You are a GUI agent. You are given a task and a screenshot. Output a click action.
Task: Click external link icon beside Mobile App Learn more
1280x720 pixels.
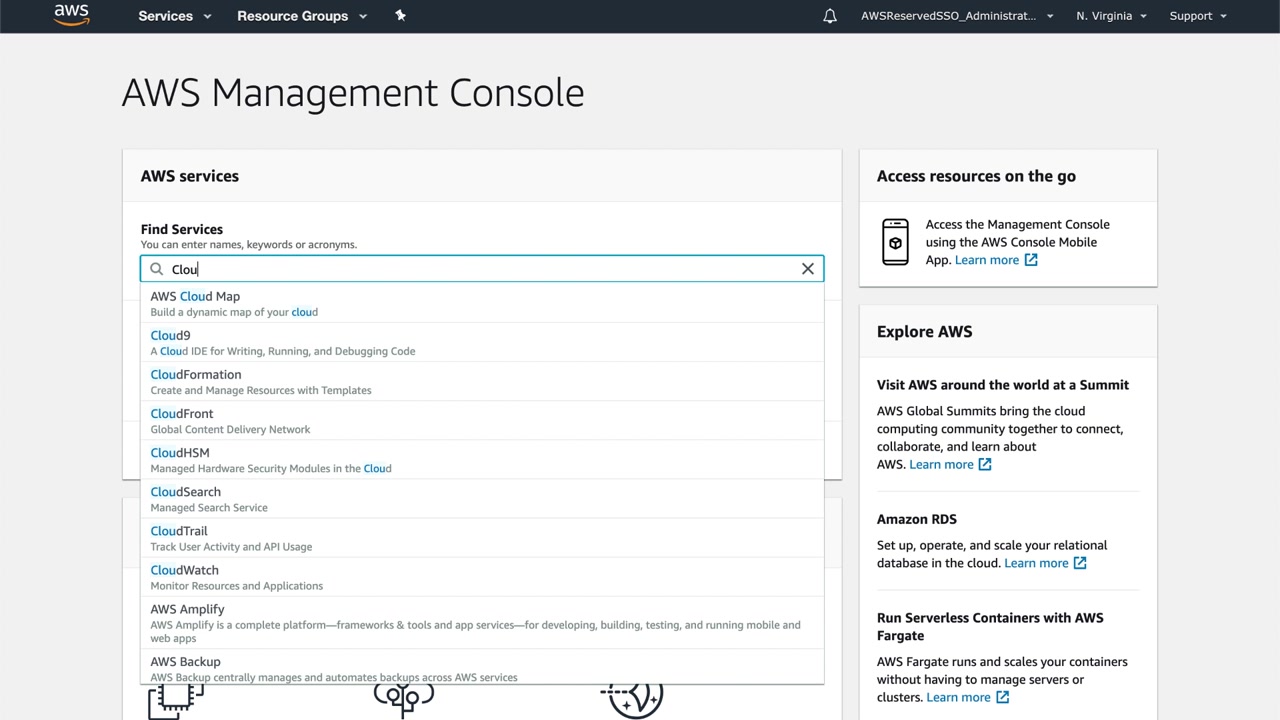tap(1031, 260)
